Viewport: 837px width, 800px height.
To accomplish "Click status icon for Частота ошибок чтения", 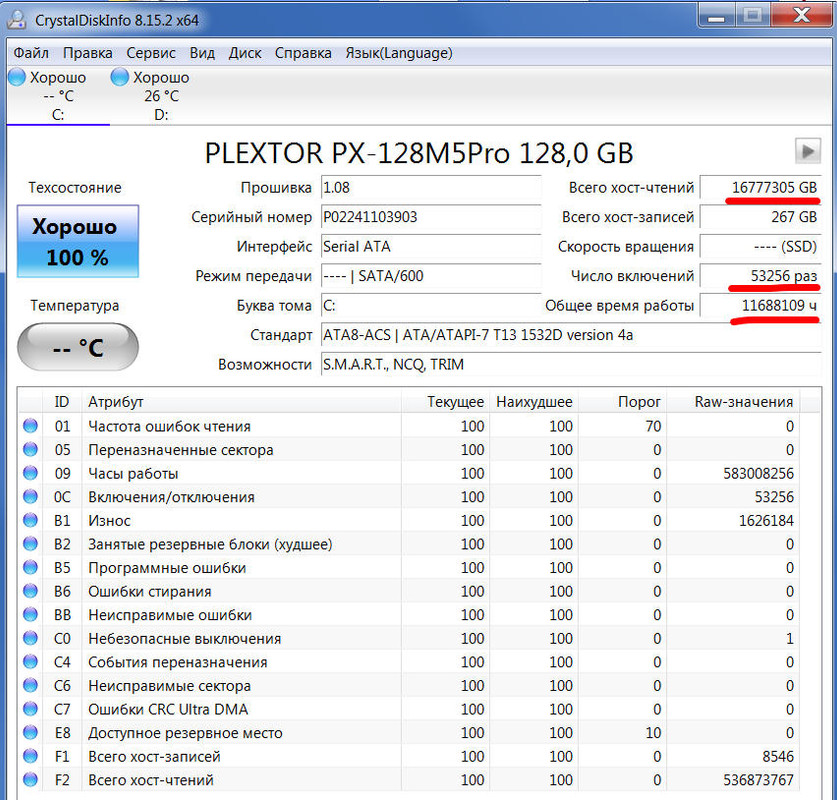I will click(30, 426).
